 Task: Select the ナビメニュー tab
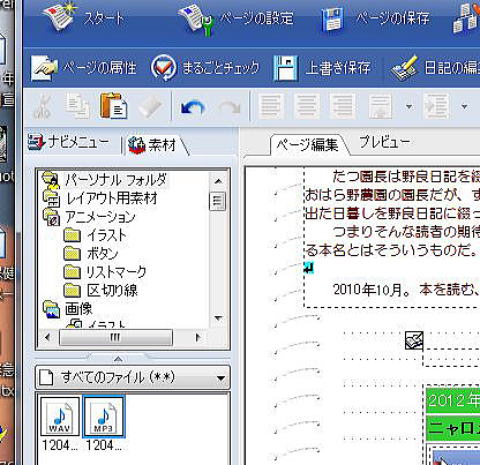69,143
